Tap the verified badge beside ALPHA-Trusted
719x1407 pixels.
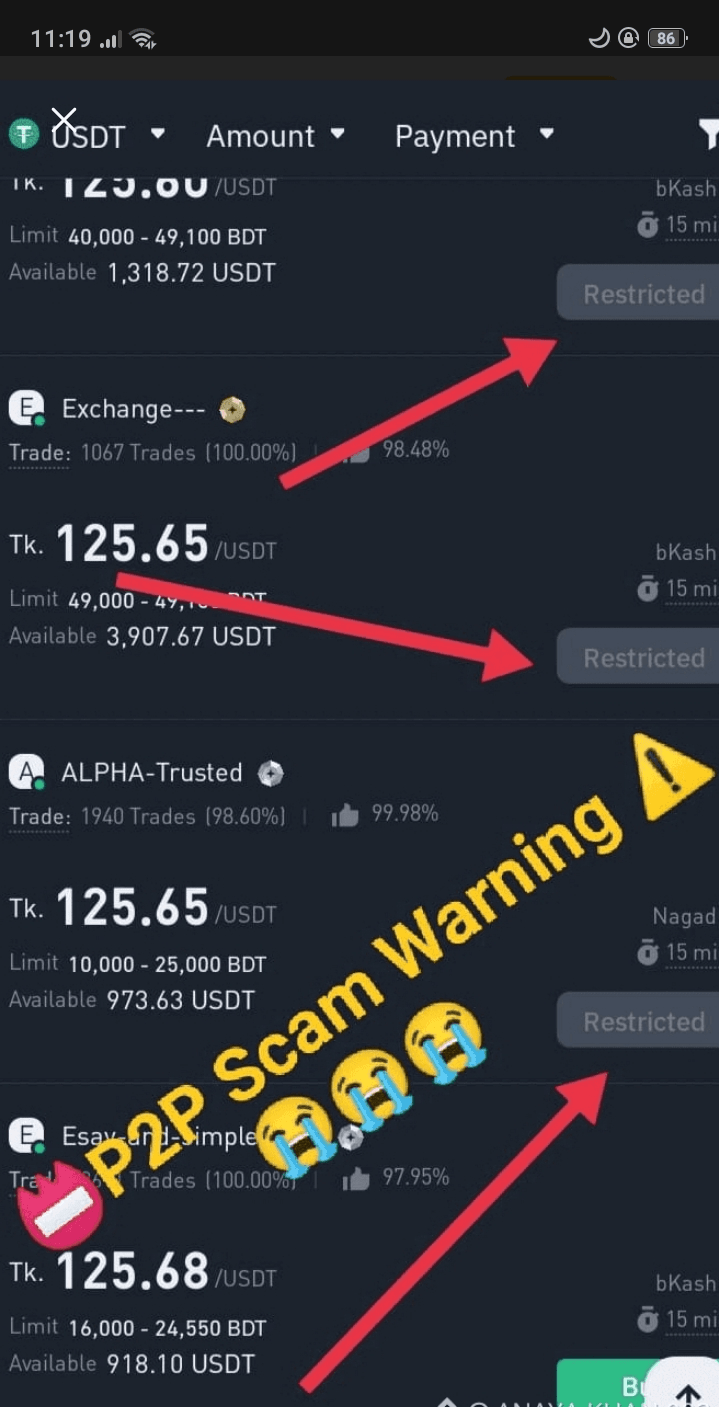coord(270,773)
